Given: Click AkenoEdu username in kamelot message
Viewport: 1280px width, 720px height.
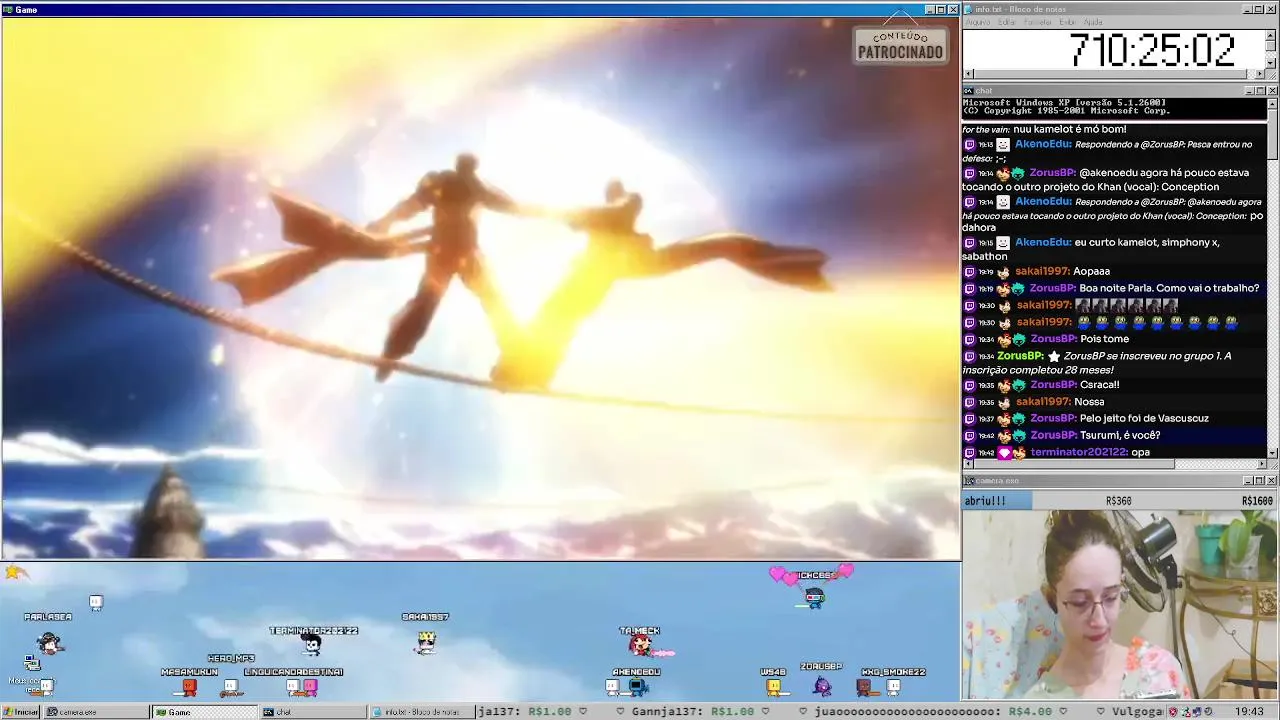Looking at the screenshot, I should click(x=1042, y=242).
